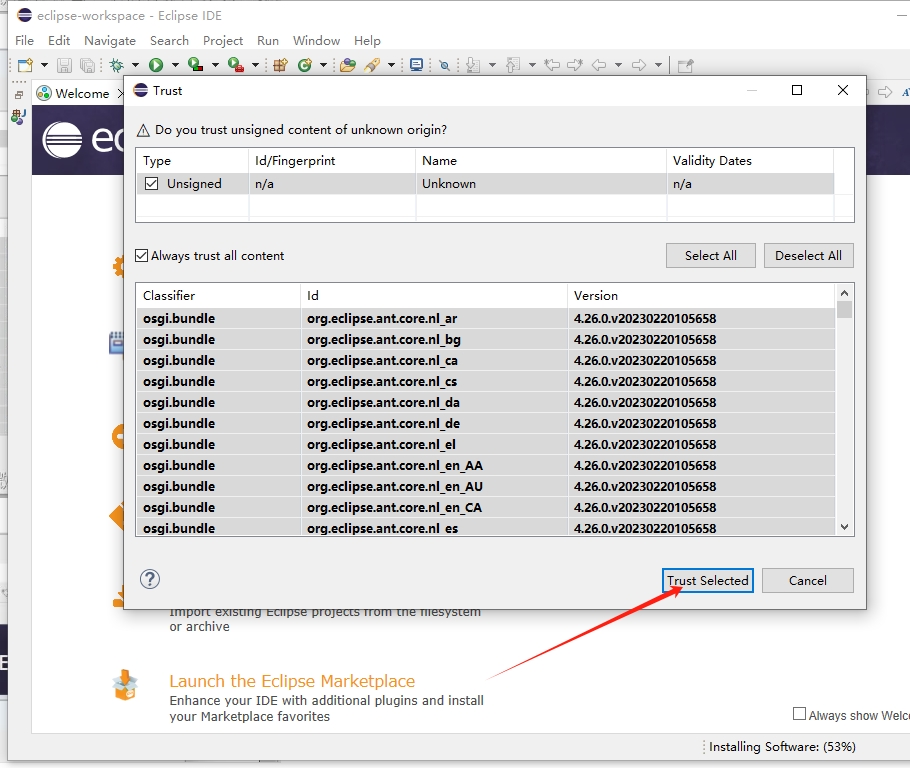This screenshot has width=910, height=768.
Task: Click the New Java Class icon
Action: point(305,65)
